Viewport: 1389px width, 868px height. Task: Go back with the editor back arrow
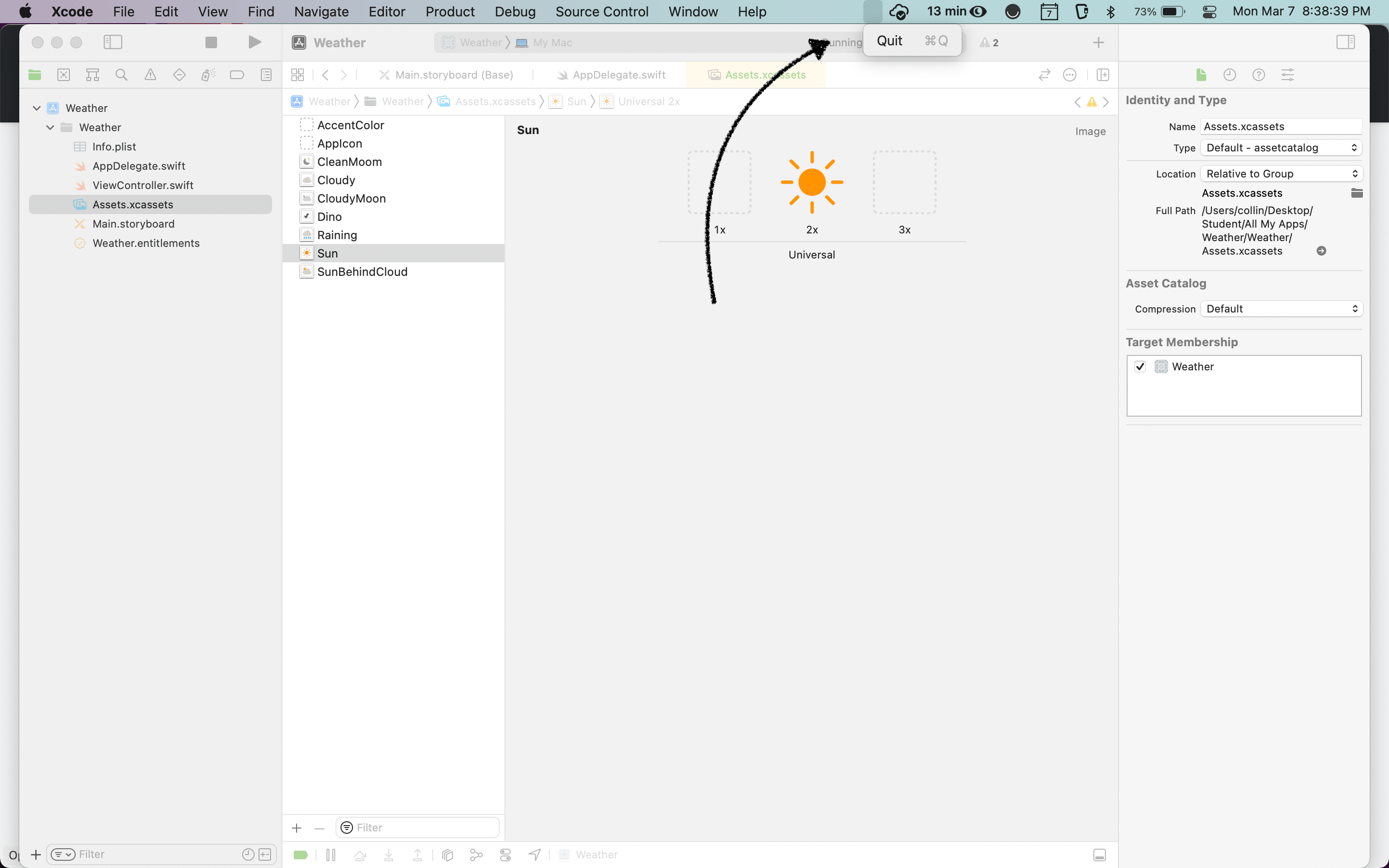click(x=326, y=75)
